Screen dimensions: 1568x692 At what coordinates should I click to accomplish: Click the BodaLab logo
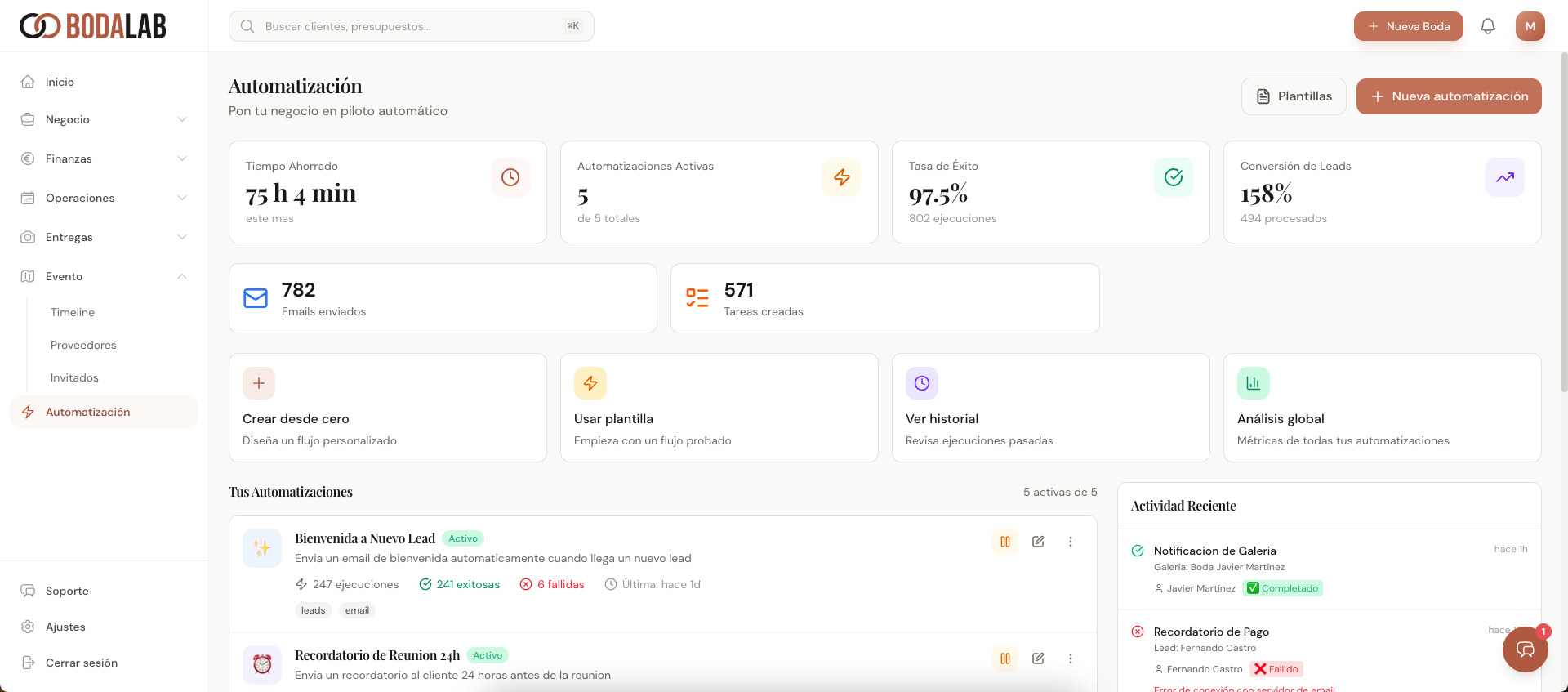[x=93, y=26]
